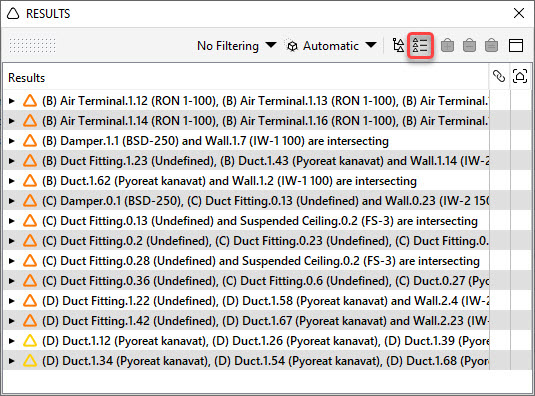
Task: Expand the Air Terminal.1.14 result row
Action: 12,121
